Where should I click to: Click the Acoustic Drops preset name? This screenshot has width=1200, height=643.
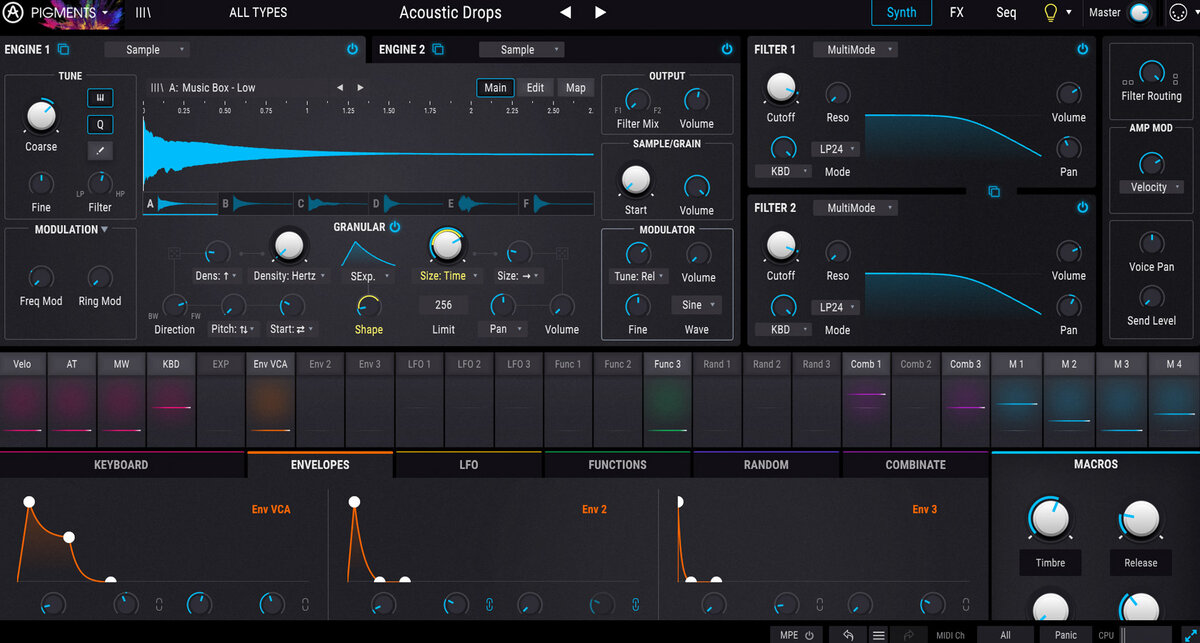click(450, 13)
